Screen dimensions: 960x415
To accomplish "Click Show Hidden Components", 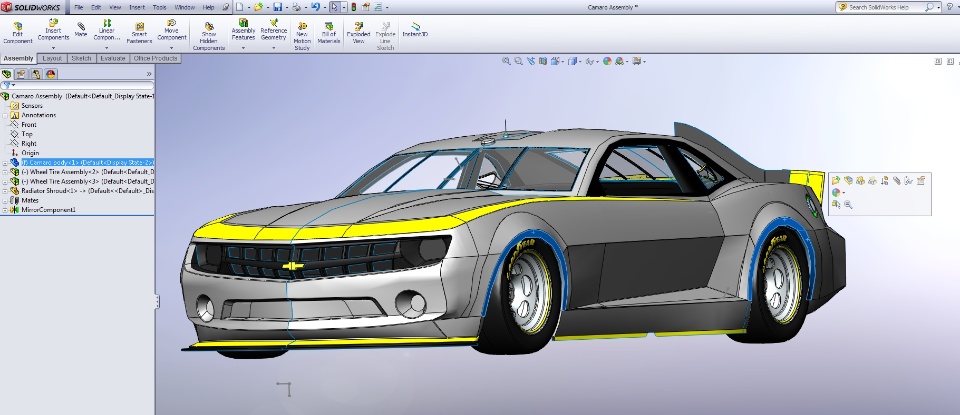I will (x=209, y=36).
